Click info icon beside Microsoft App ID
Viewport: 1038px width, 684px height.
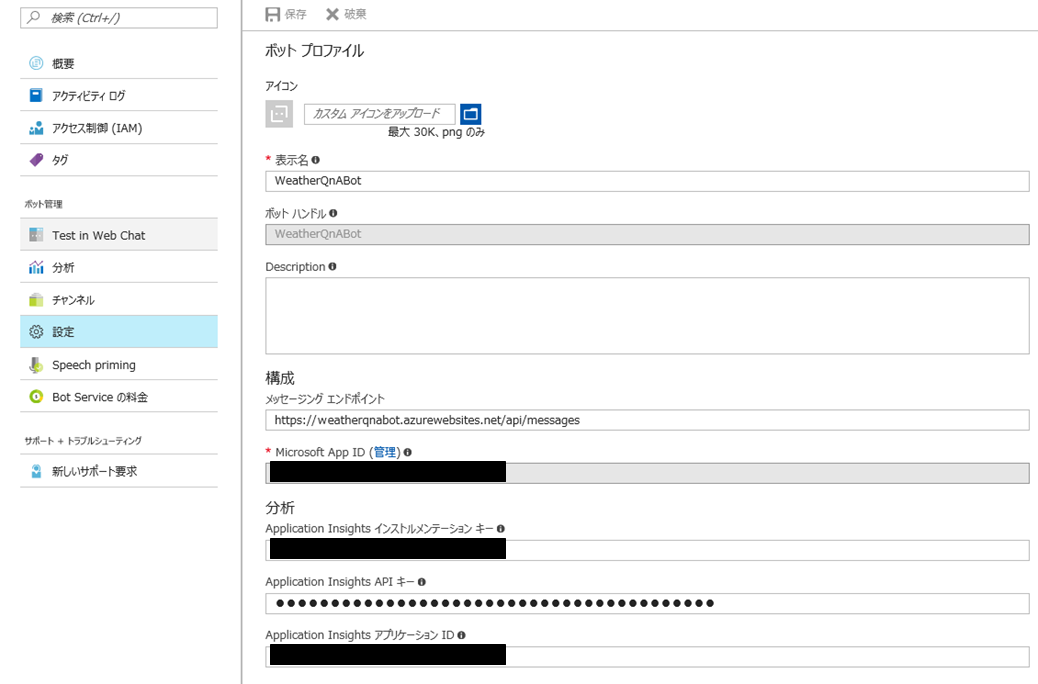pyautogui.click(x=408, y=452)
